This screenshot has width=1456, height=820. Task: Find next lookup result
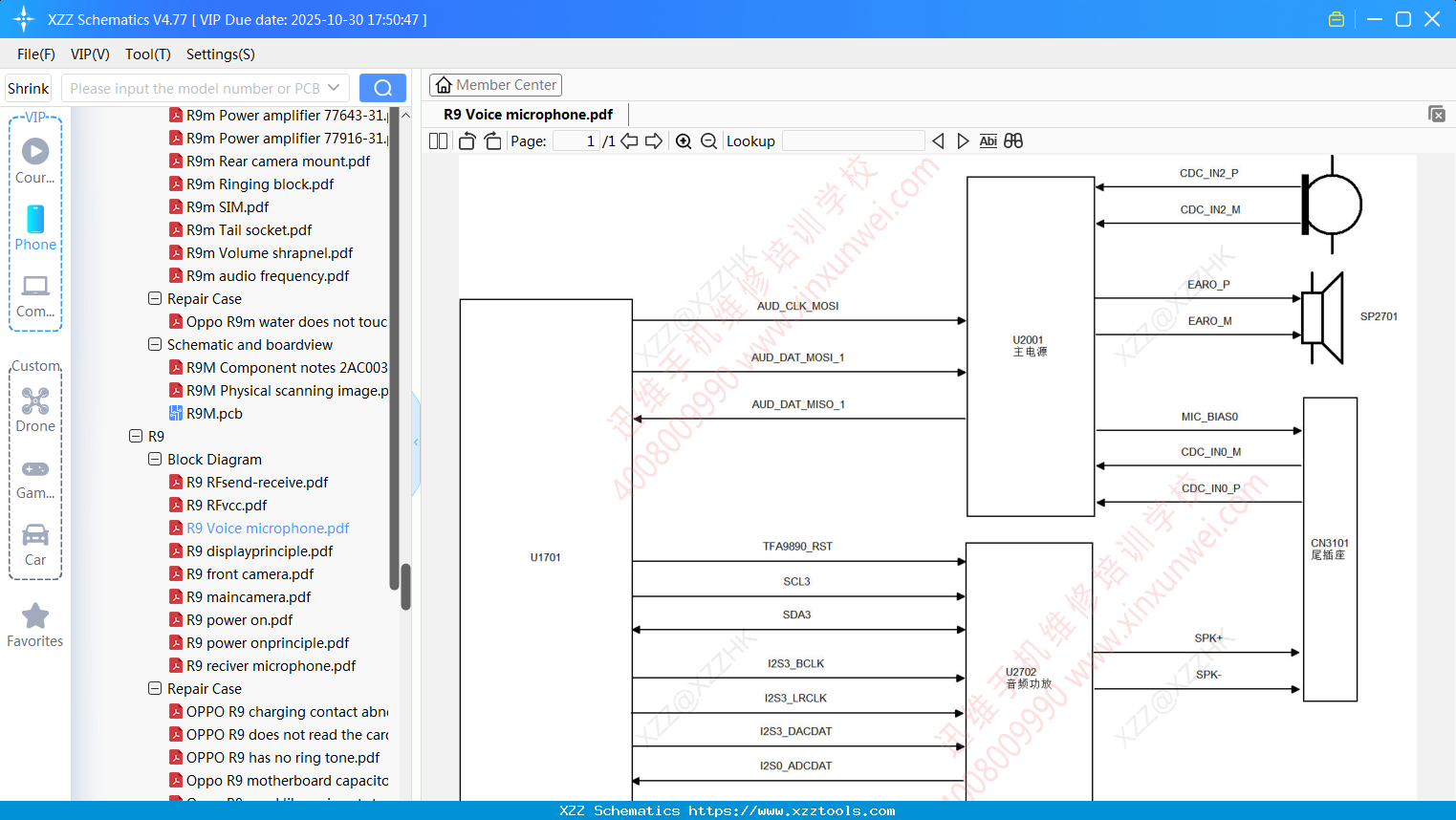(x=963, y=140)
